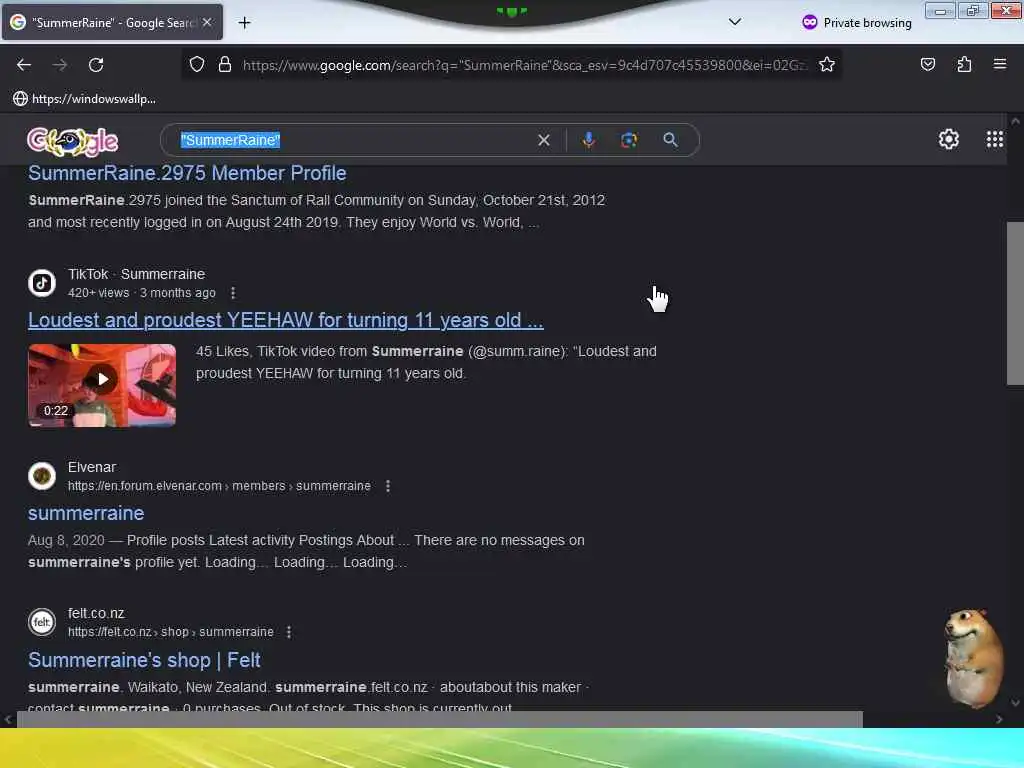Click the hamster desktop mascot
1024x768 pixels.
[974, 658]
